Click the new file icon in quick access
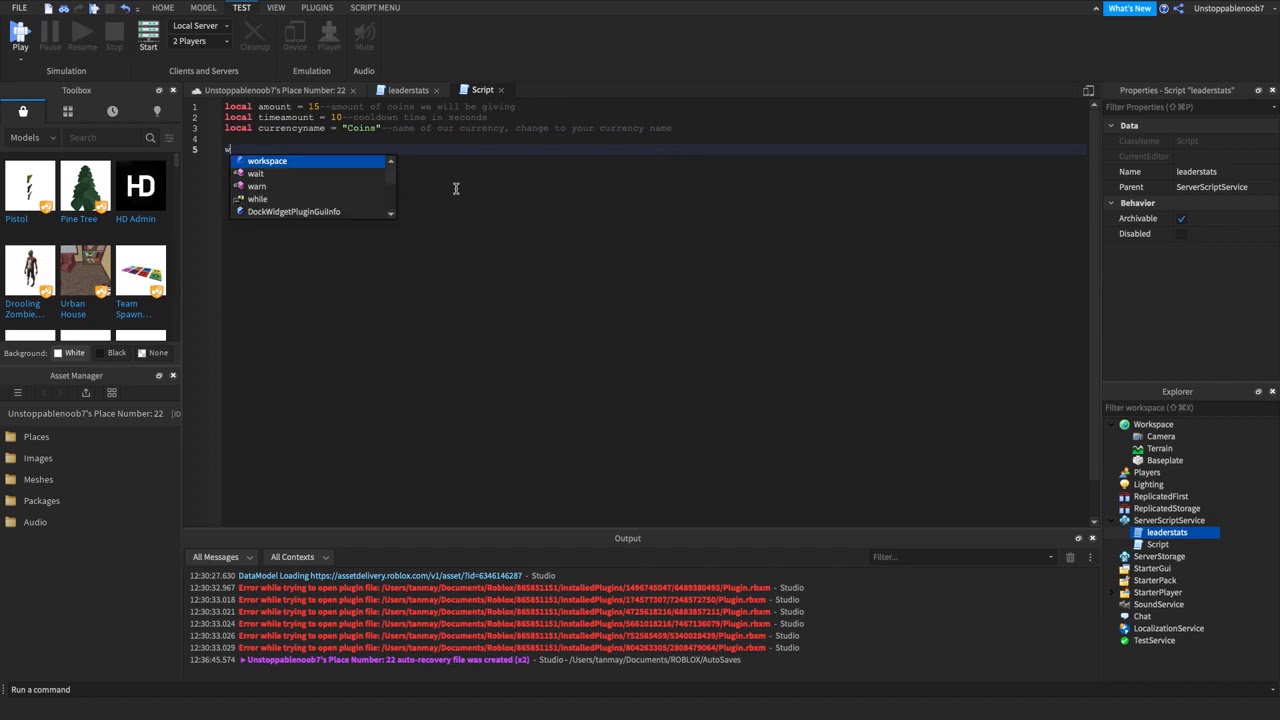This screenshot has height=720, width=1280. pos(48,8)
